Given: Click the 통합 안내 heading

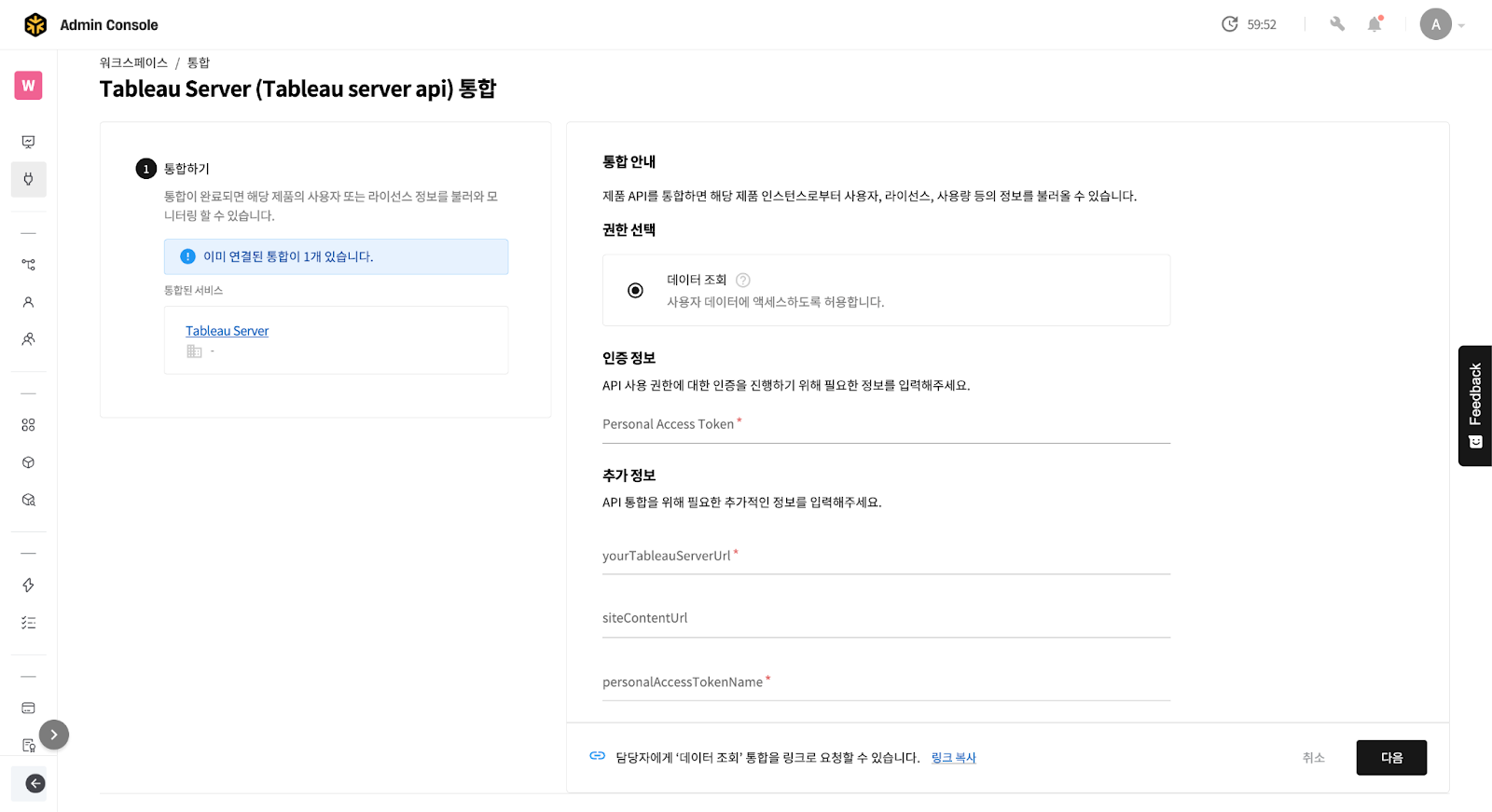Looking at the screenshot, I should 629,162.
